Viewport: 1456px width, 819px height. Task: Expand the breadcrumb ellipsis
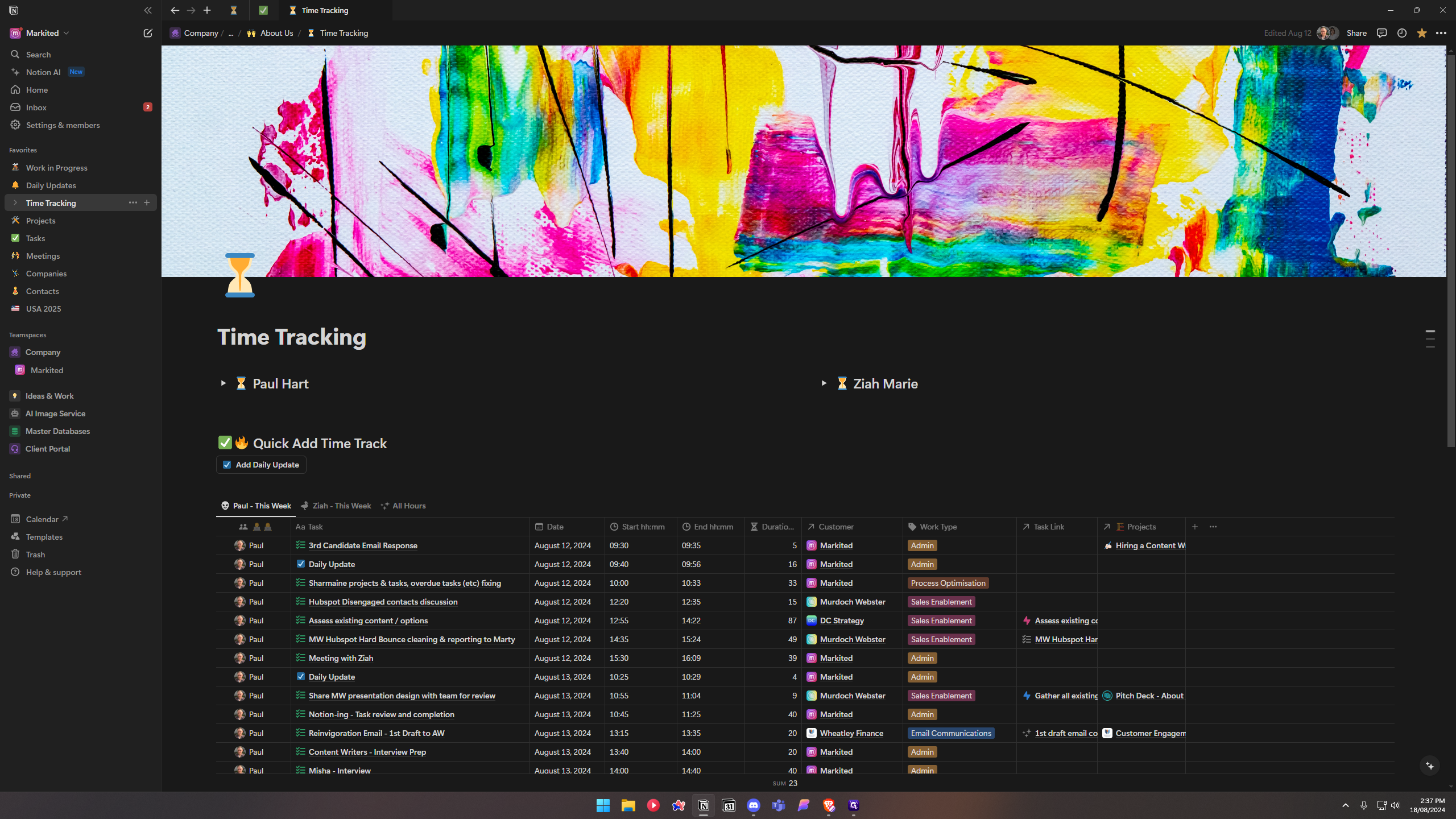click(x=230, y=33)
